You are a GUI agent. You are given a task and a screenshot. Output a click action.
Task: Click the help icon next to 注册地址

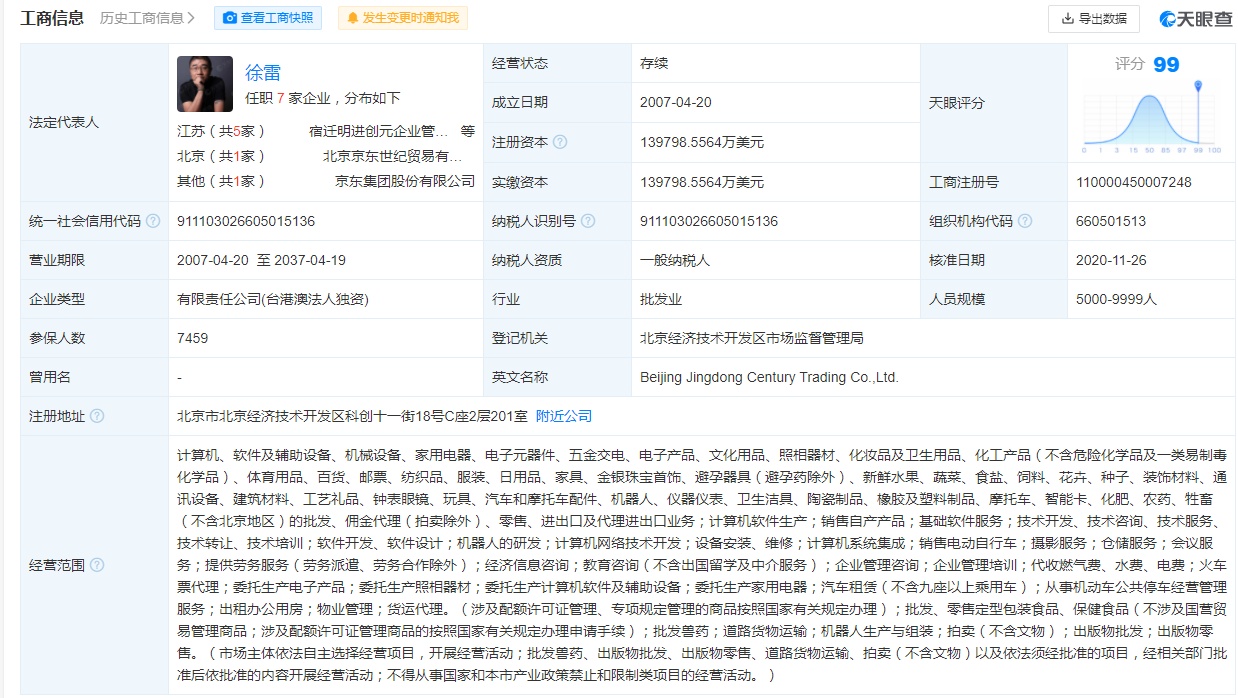[97, 416]
